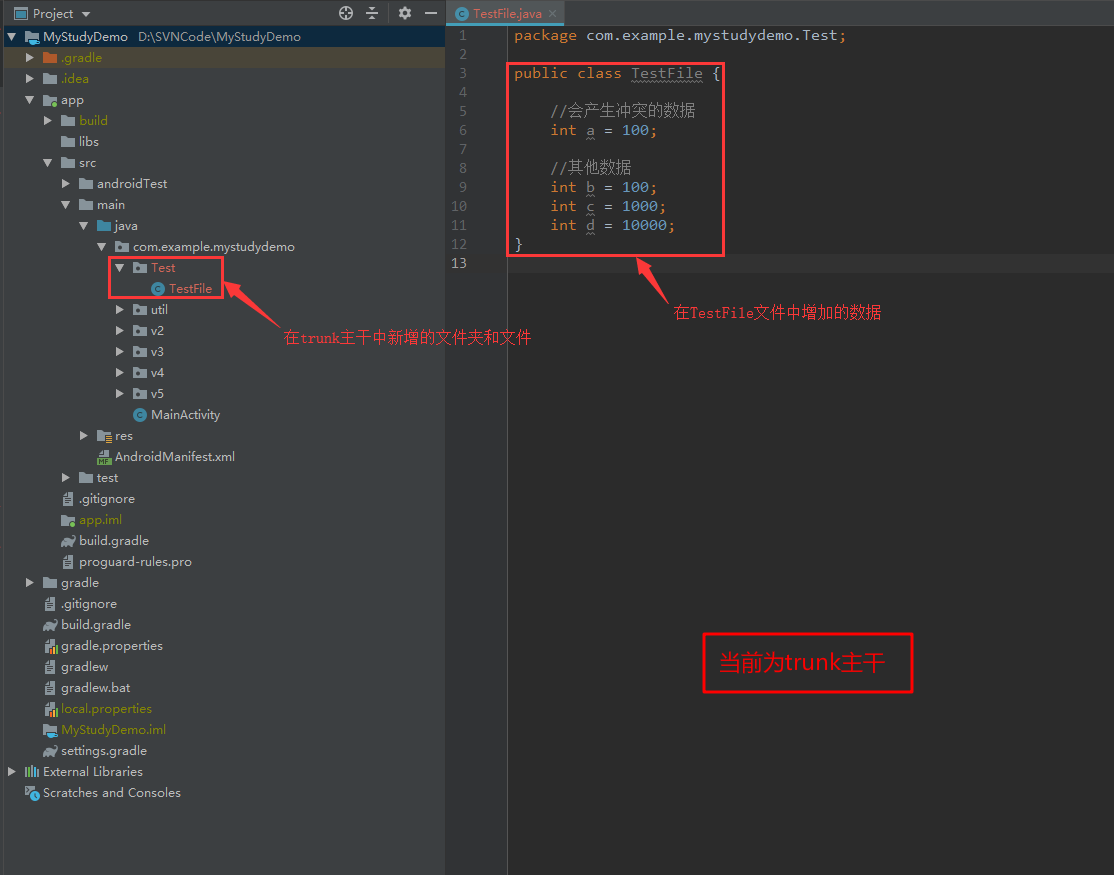This screenshot has height=875, width=1114.
Task: Click the gradlew file icon
Action: coord(50,667)
